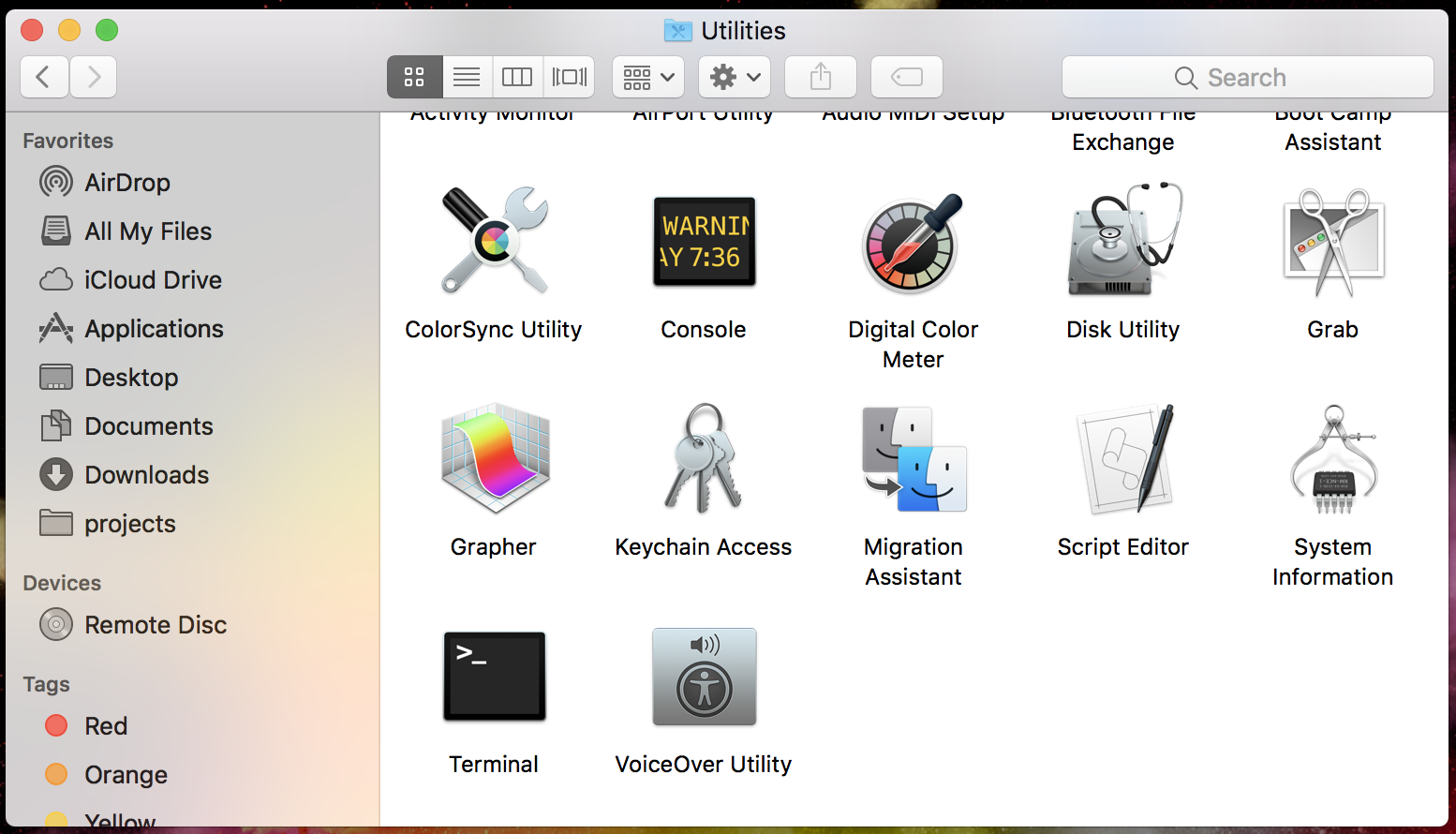Launch the Console app icon
The height and width of the screenshot is (834, 1456).
704,241
